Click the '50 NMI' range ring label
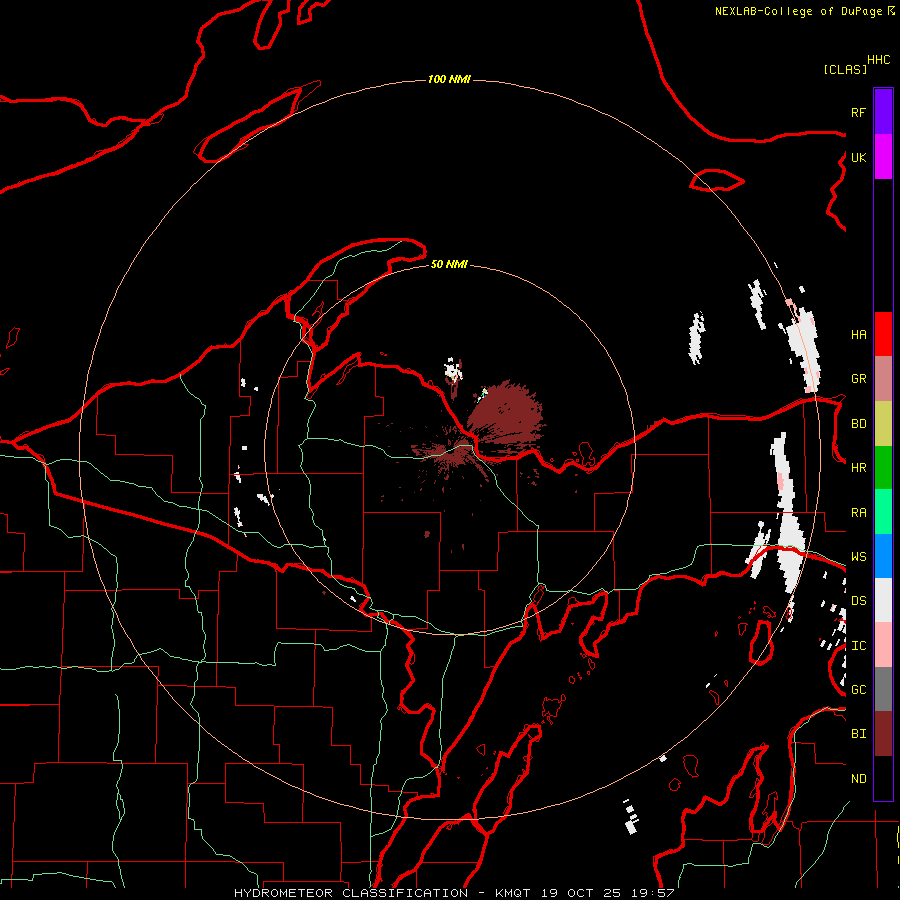 click(x=449, y=264)
